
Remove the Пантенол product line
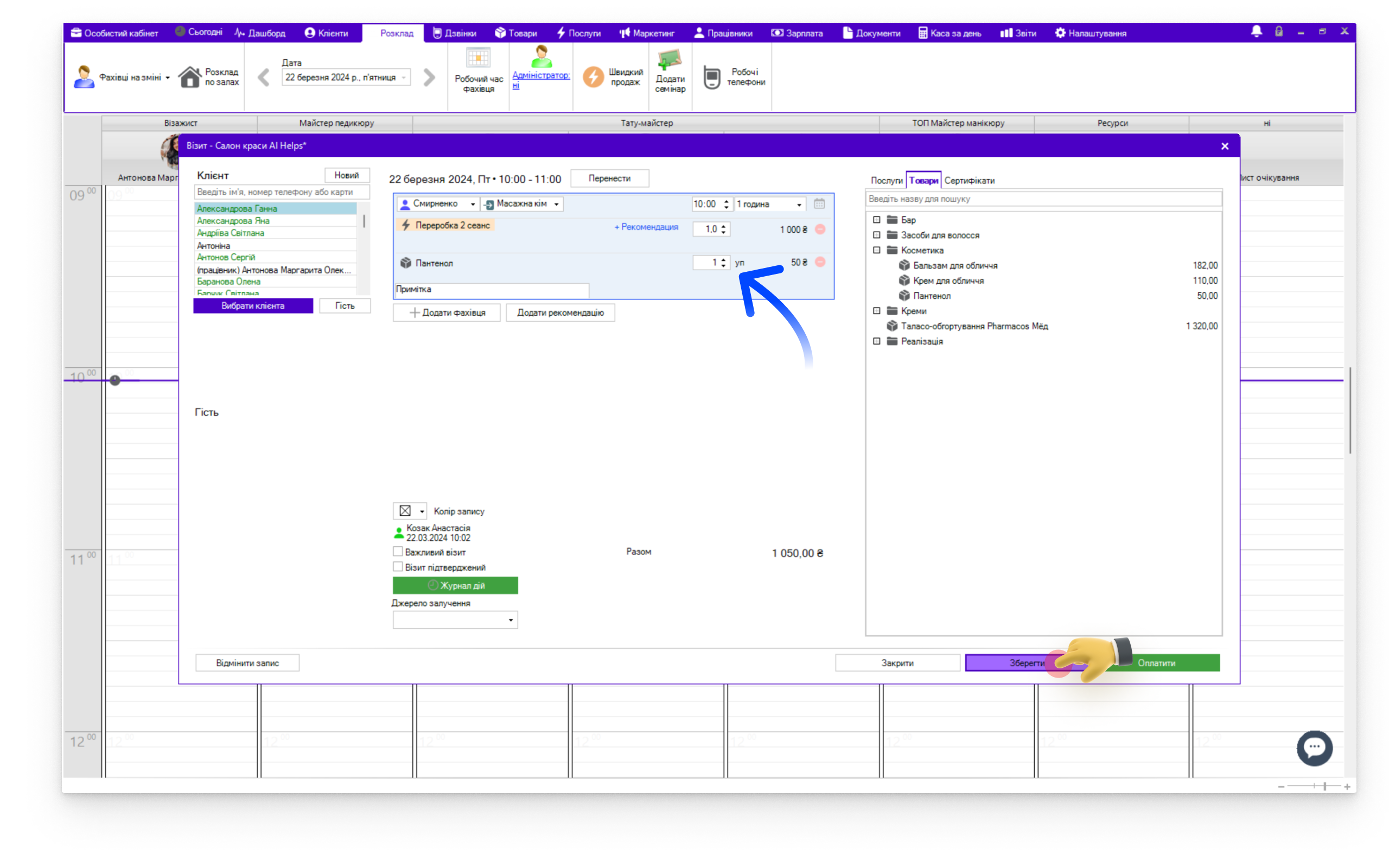(x=820, y=263)
